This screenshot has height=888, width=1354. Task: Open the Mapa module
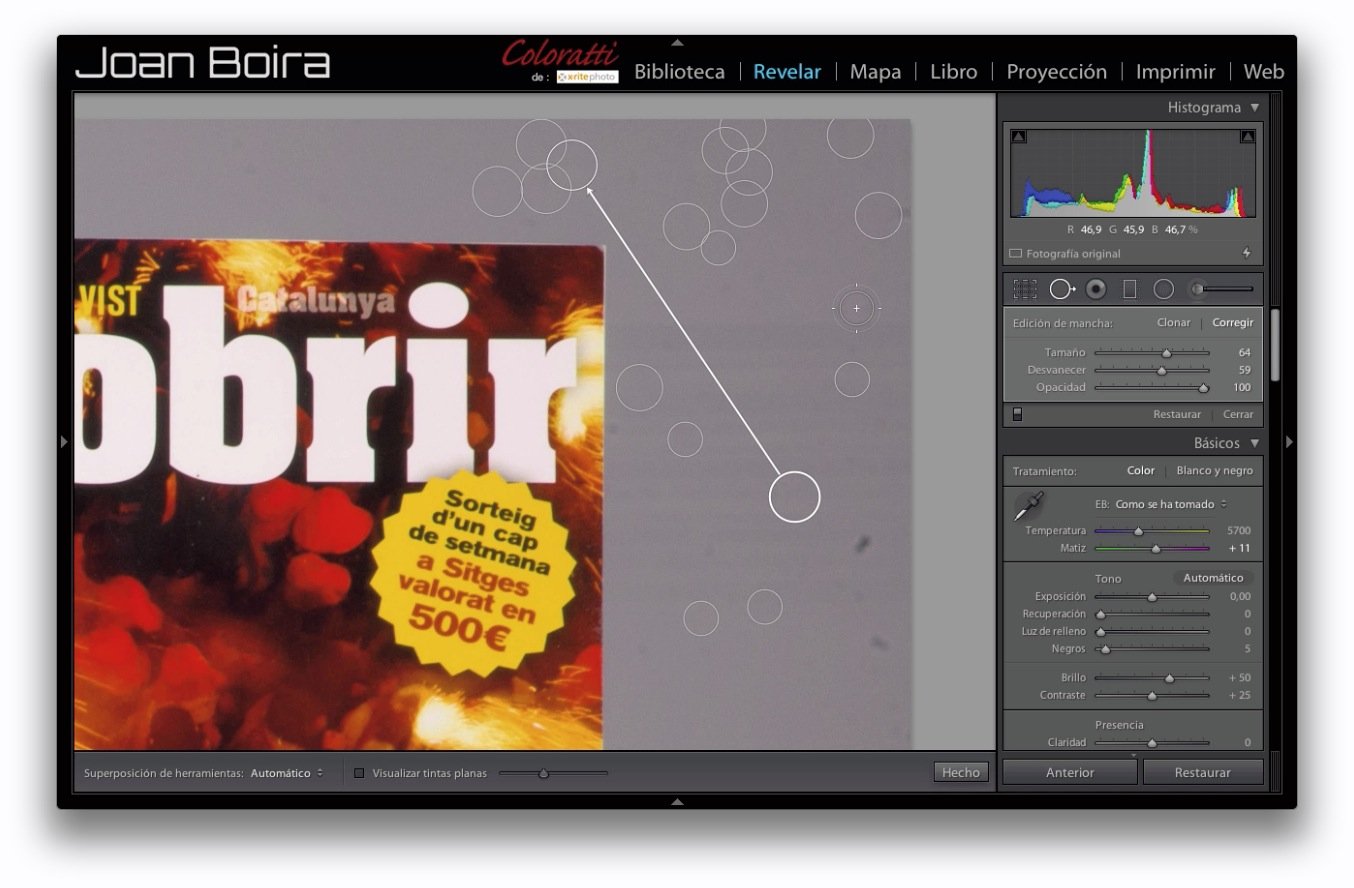pos(875,72)
